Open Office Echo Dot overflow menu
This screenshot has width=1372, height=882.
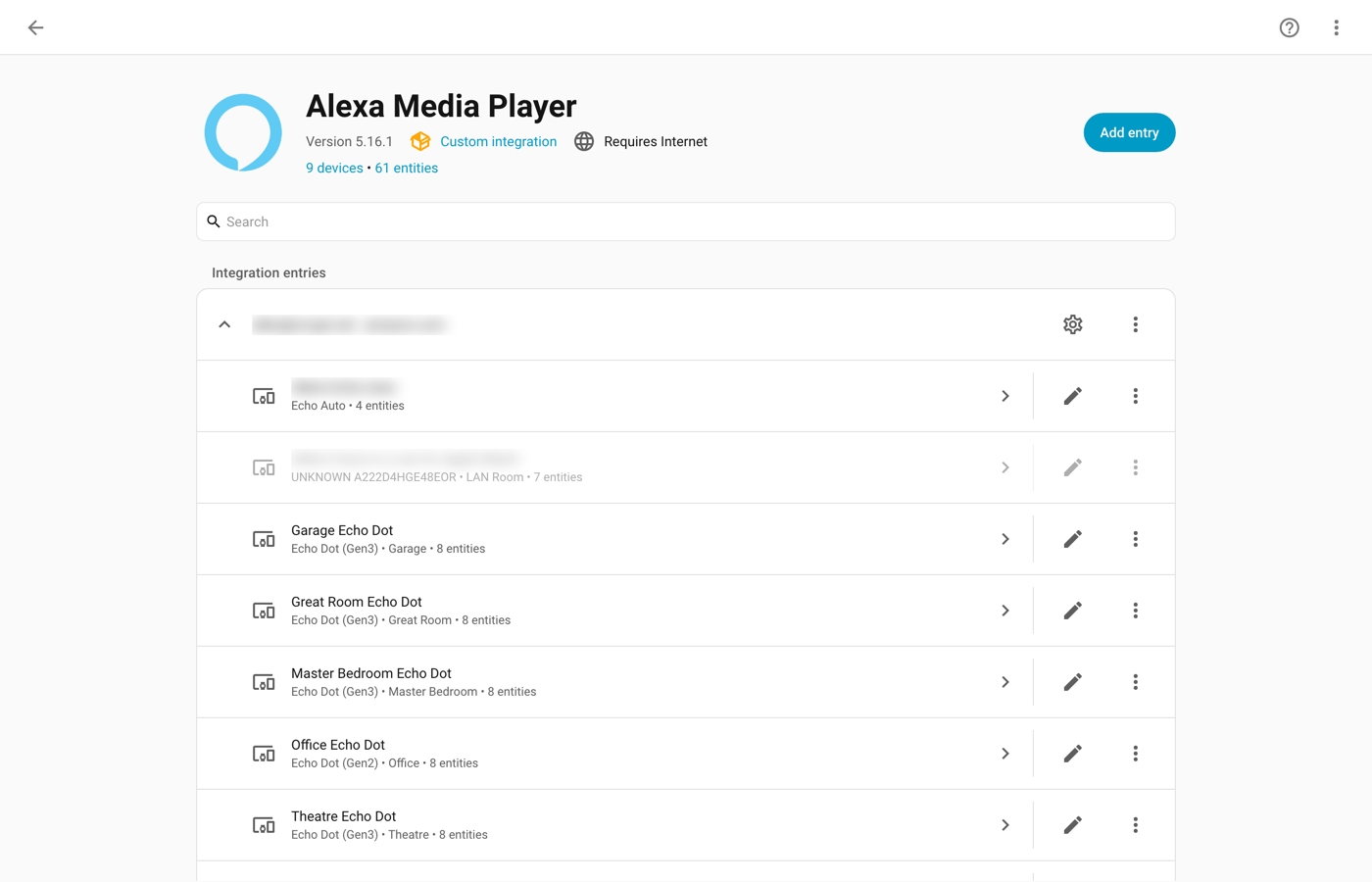pyautogui.click(x=1136, y=754)
